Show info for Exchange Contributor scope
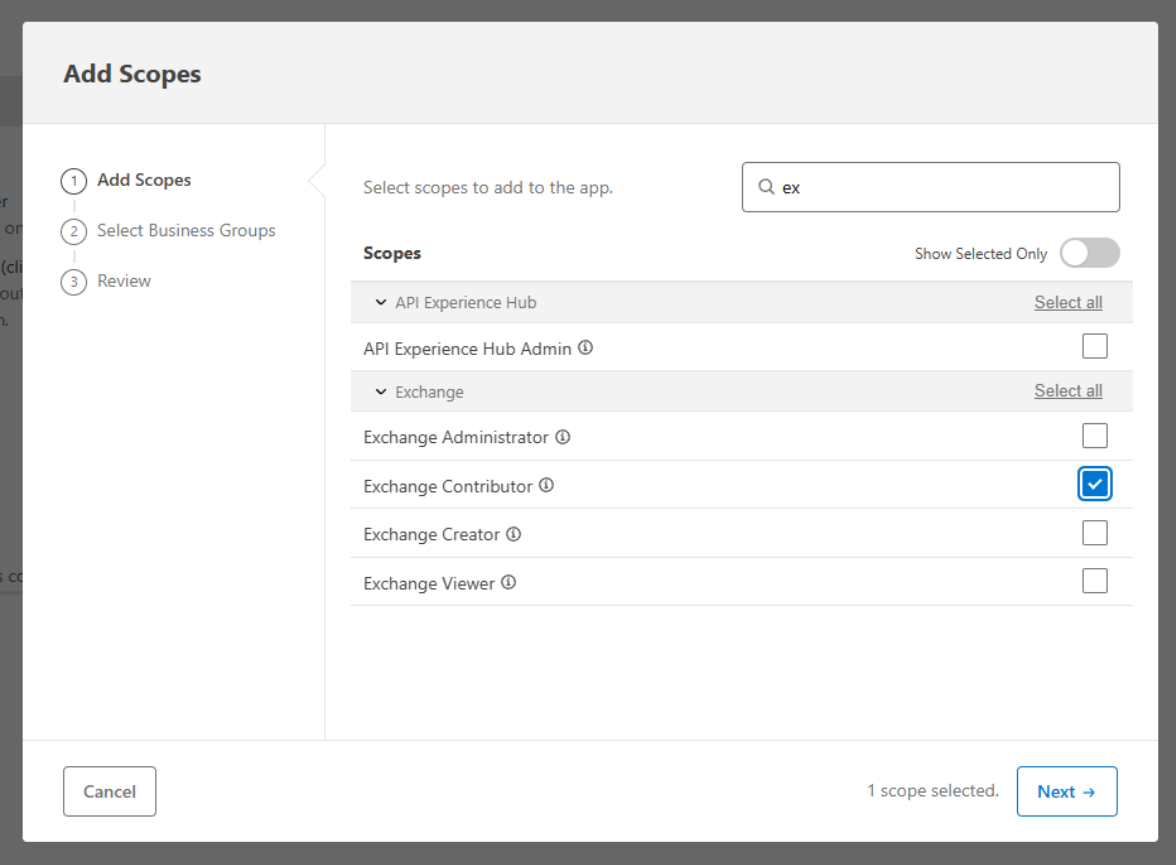 point(547,485)
